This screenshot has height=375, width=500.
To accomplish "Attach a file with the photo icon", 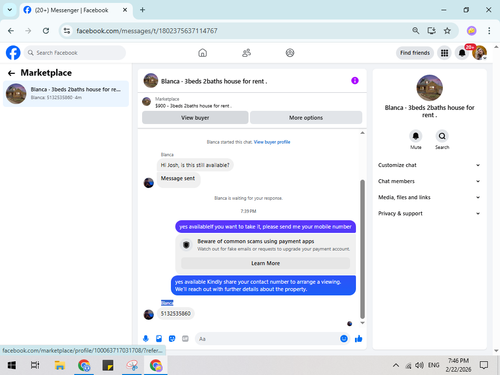I will coord(159,339).
